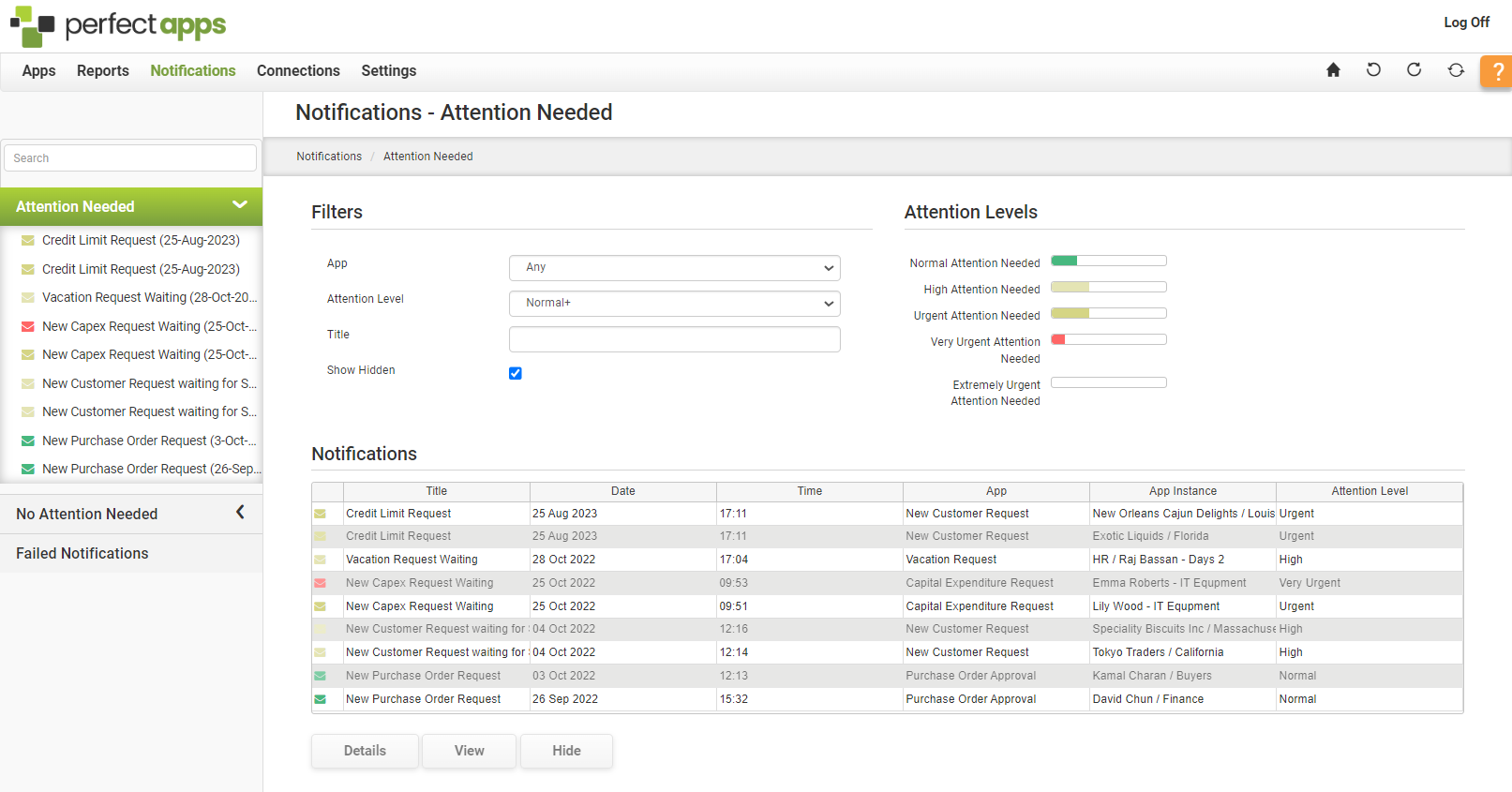This screenshot has height=792, width=1512.
Task: Click the Normal Attention Needed level bar
Action: (x=1108, y=262)
